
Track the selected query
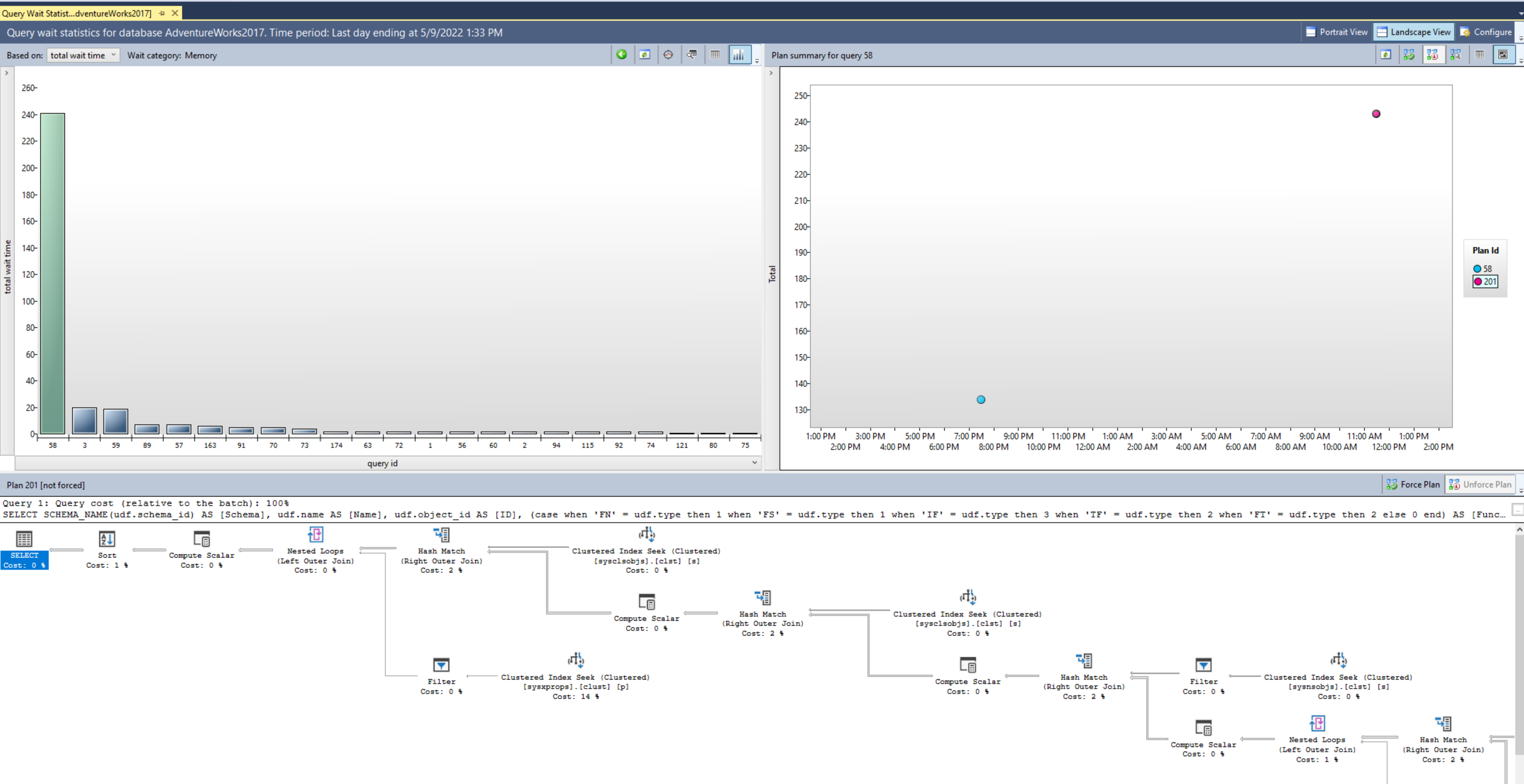667,54
